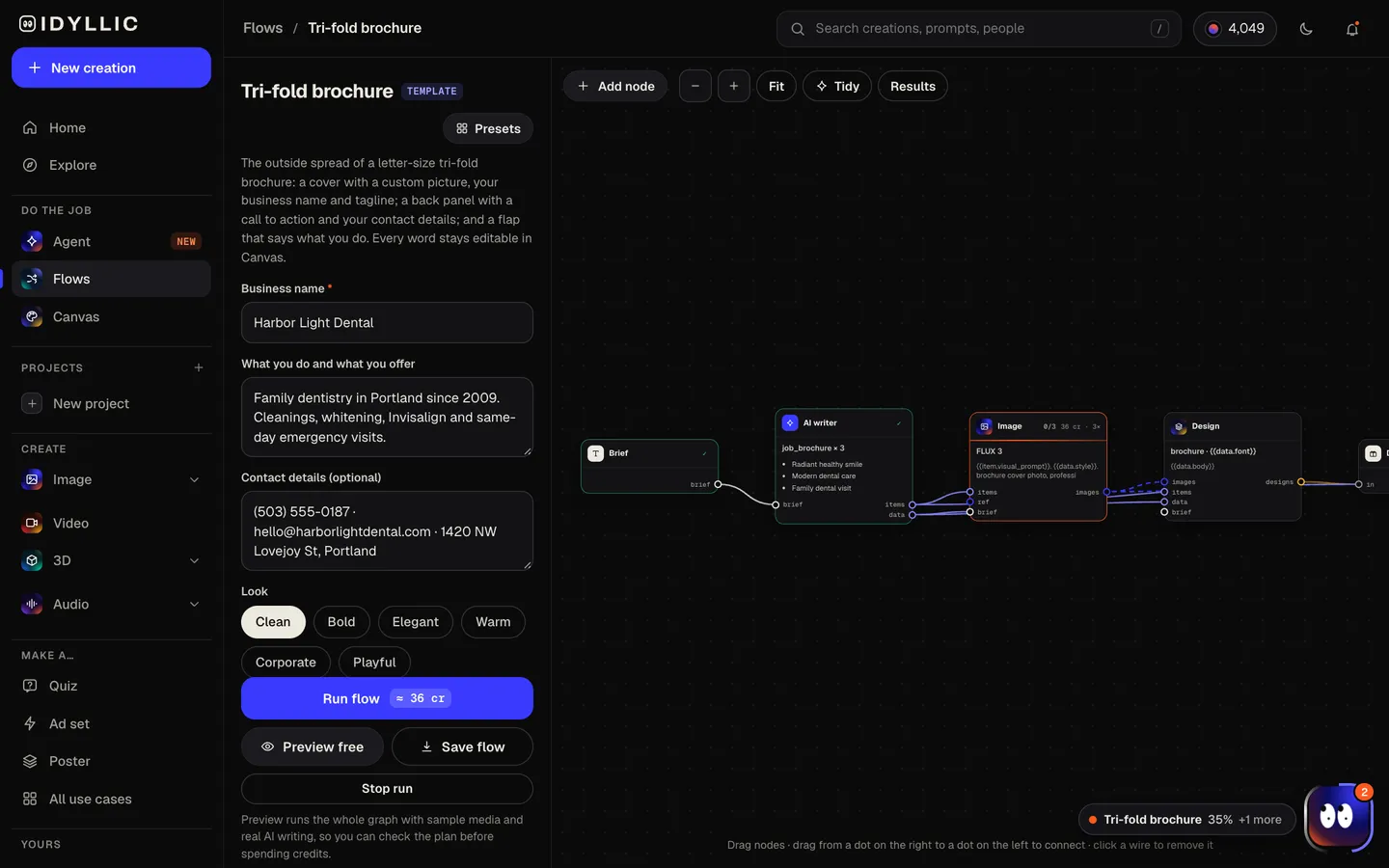
Task: Click the AI writer node icon
Action: coord(790,422)
